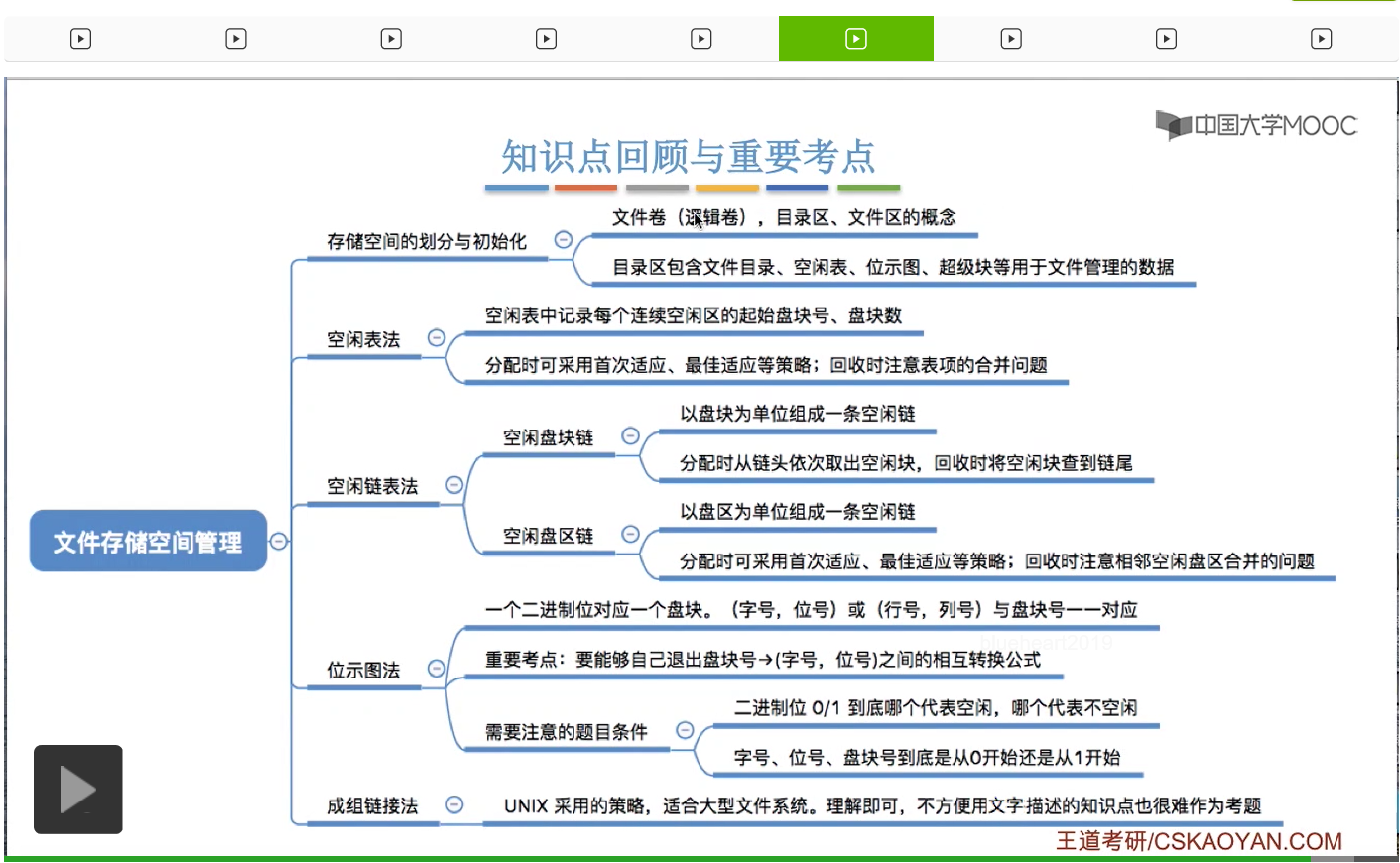Screen dimensions: 1400x863
Task: Open the fifth video segment tab
Action: point(700,39)
